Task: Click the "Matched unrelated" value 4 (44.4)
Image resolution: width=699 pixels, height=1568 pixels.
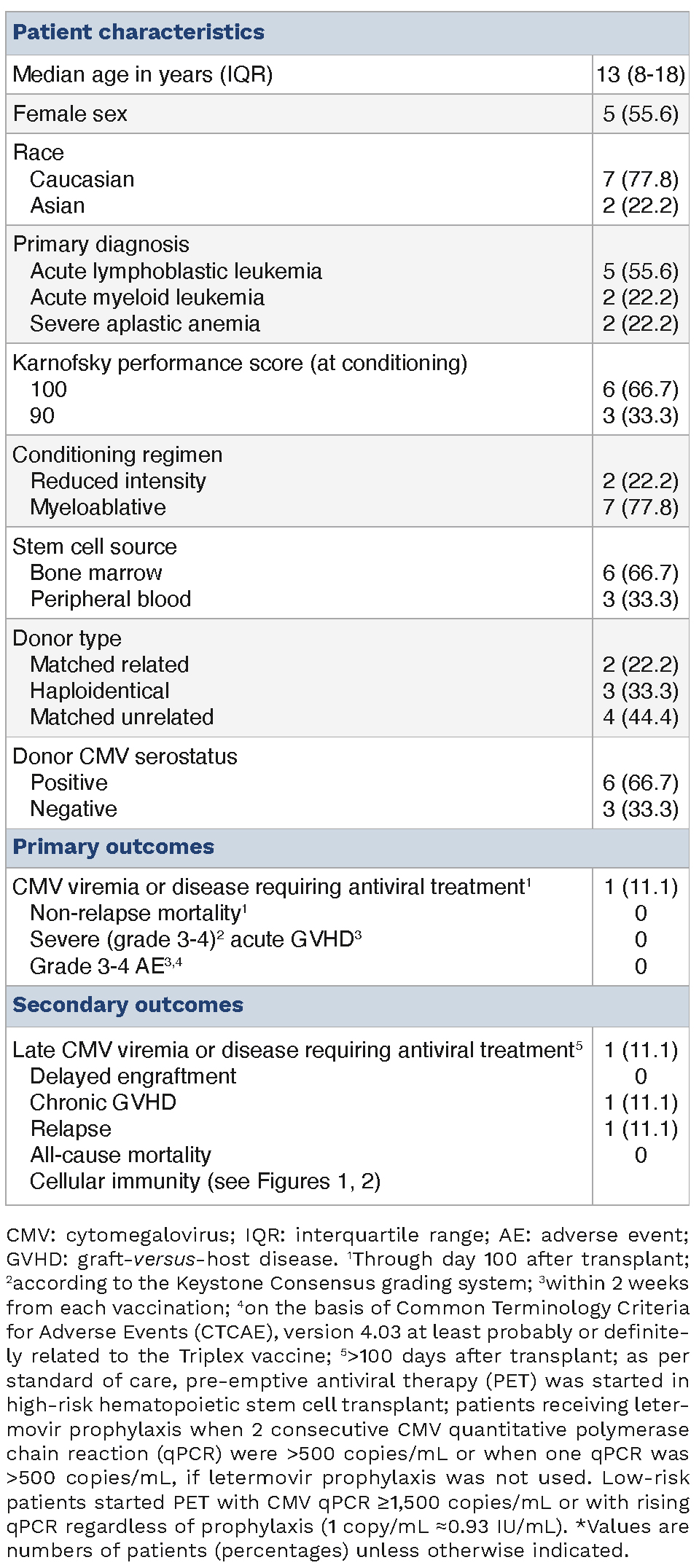Action: pos(641,718)
